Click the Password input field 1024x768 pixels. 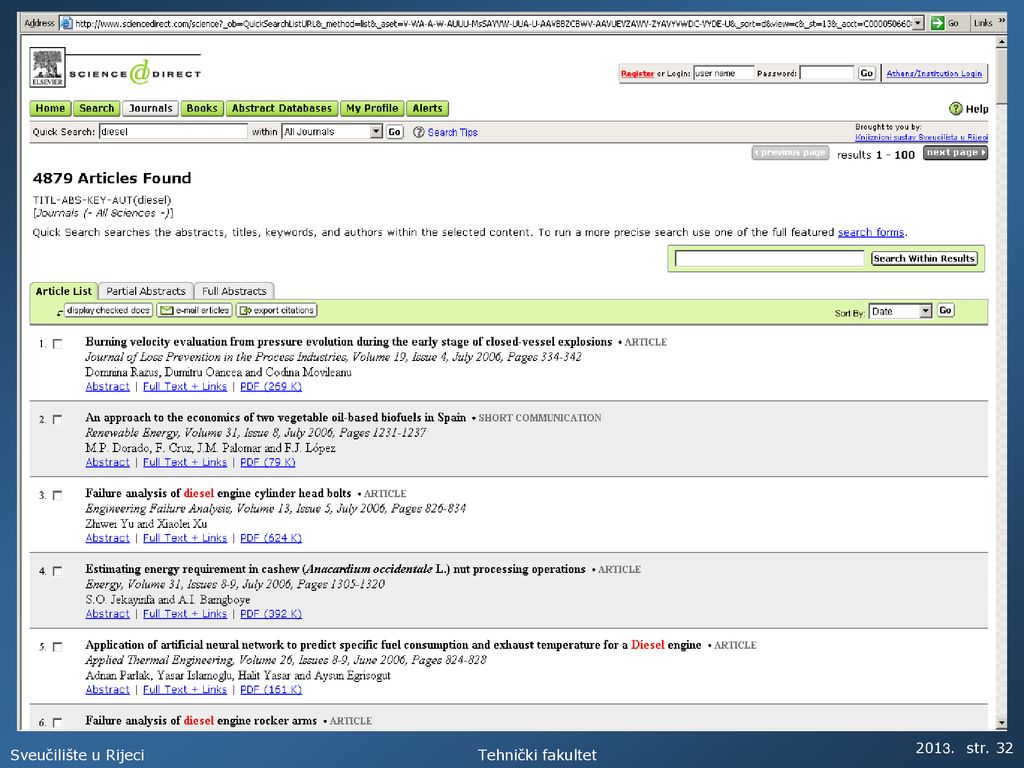point(827,73)
